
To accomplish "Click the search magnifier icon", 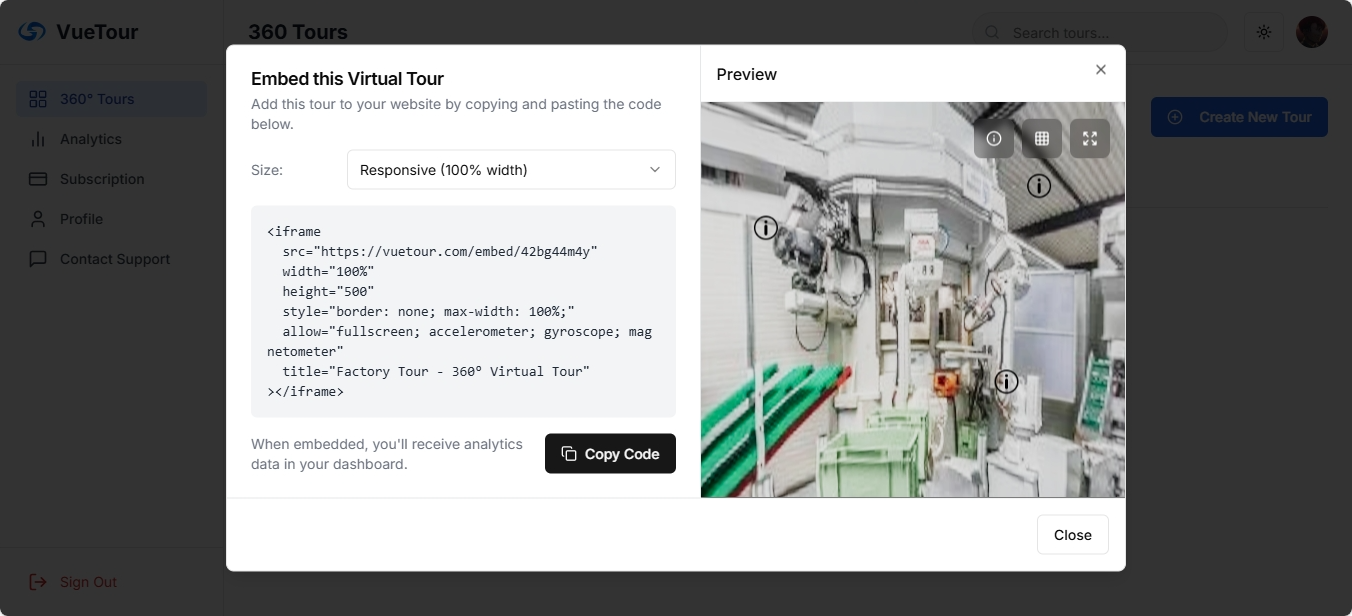I will coord(993,33).
